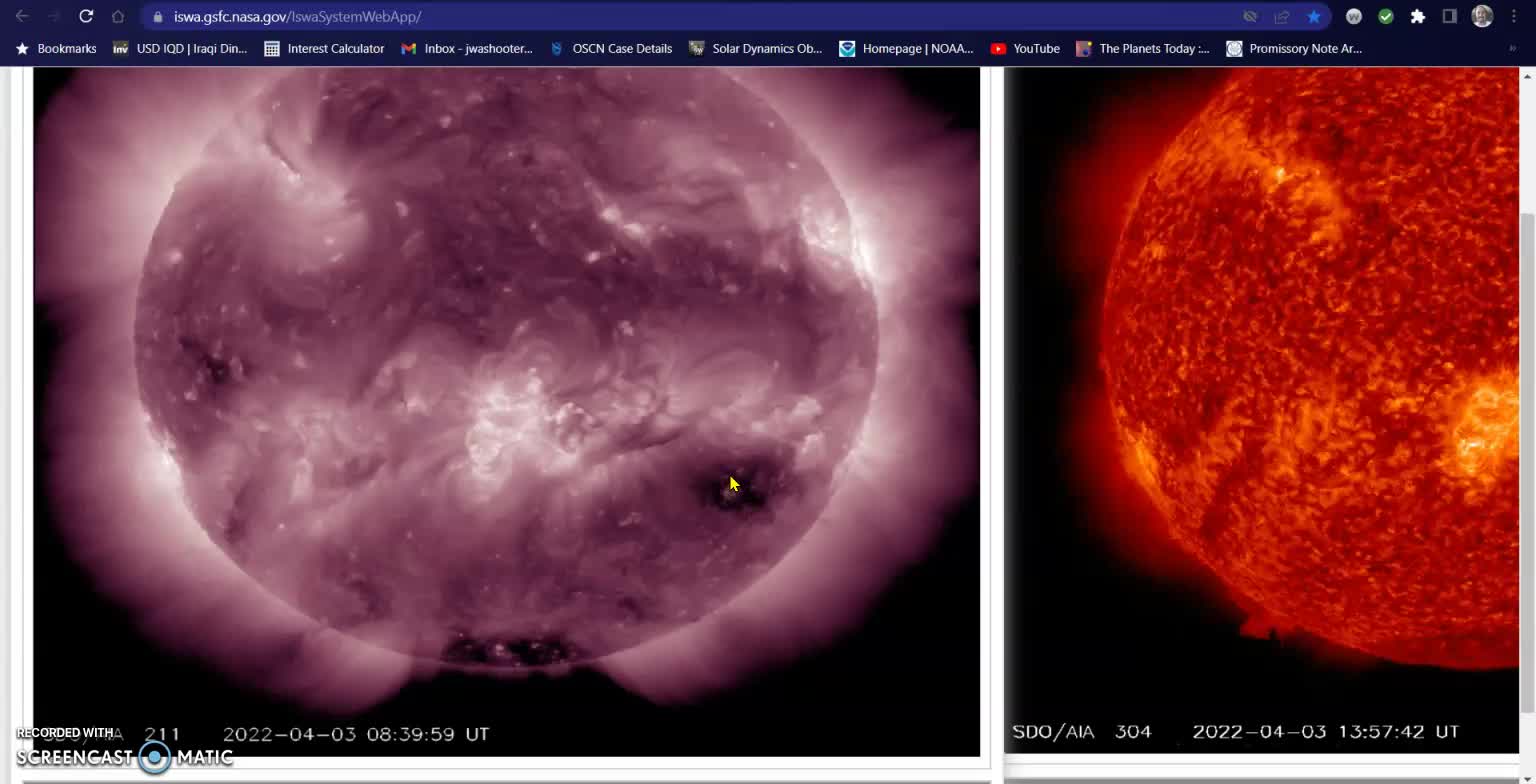Image resolution: width=1536 pixels, height=784 pixels.
Task: Go to the browser home page
Action: click(118, 16)
